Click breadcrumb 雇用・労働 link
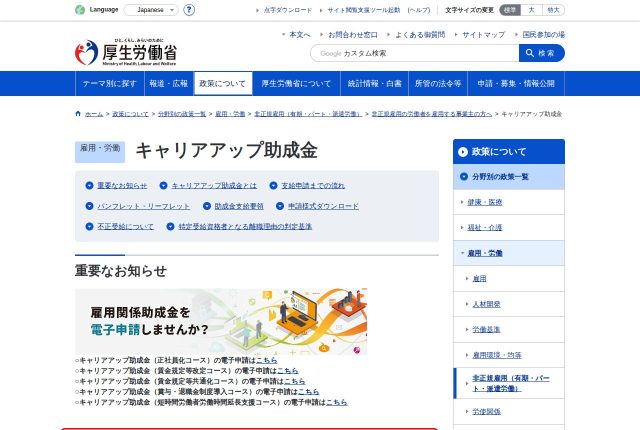Screen dimensions: 640x430 click(x=230, y=114)
